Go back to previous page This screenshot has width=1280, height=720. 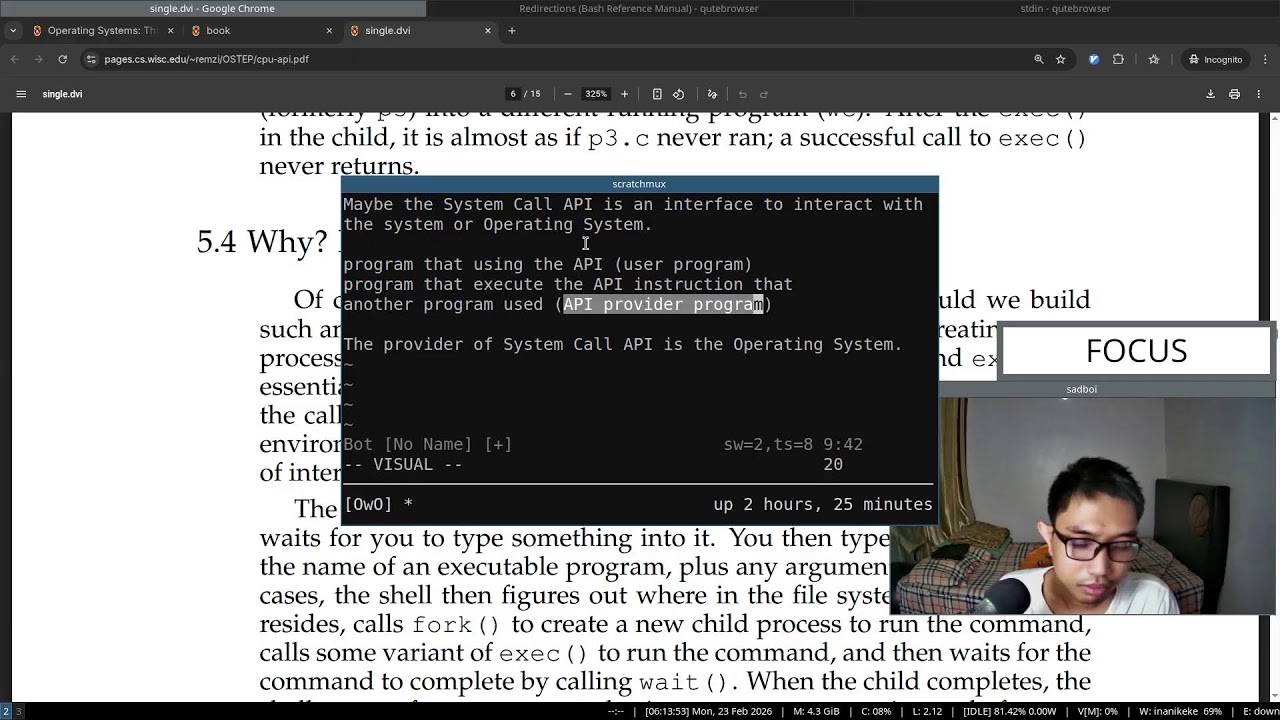(15, 59)
